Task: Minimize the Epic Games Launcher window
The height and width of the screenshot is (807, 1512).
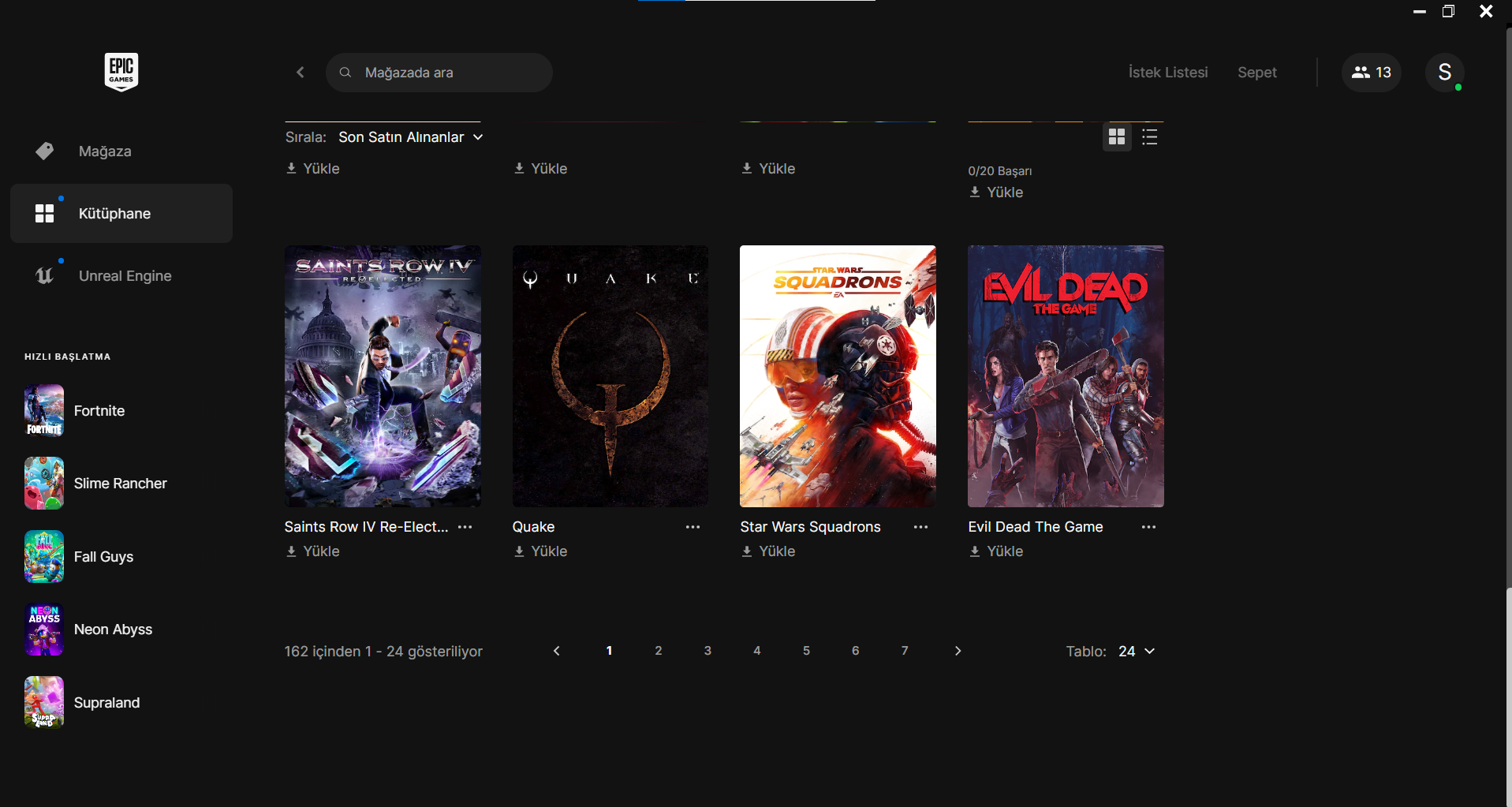Action: coord(1420,12)
